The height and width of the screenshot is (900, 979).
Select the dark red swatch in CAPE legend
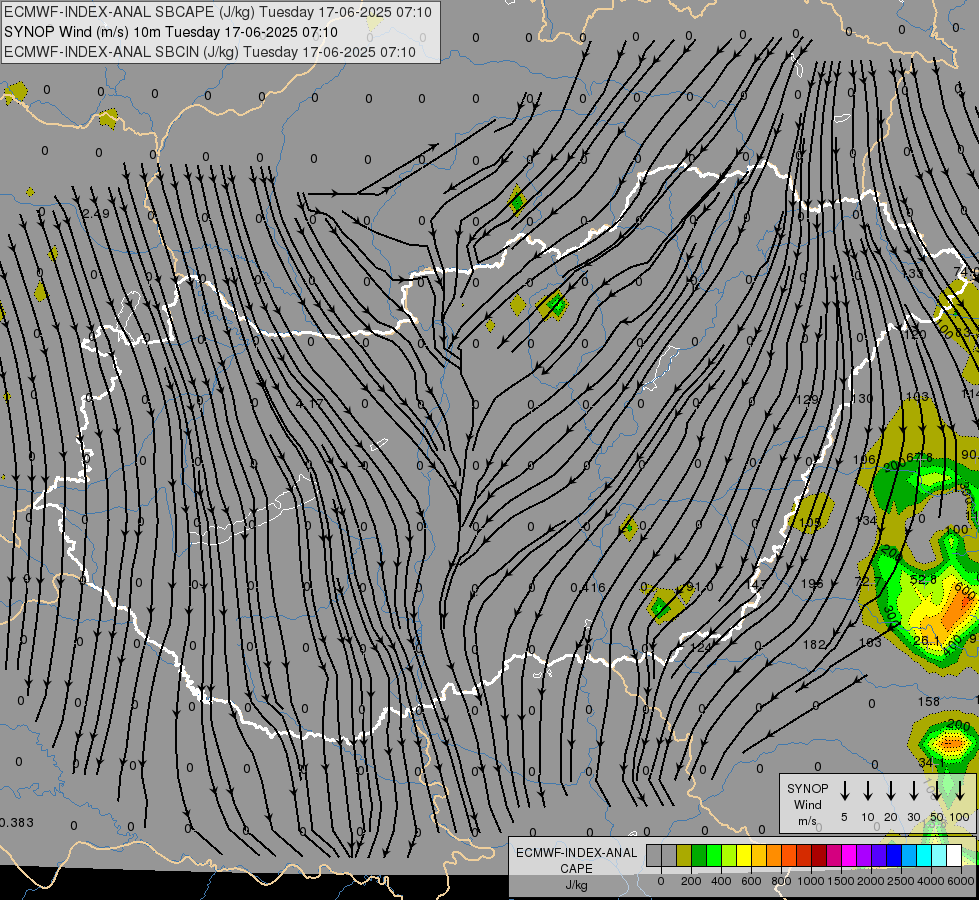coord(819,855)
